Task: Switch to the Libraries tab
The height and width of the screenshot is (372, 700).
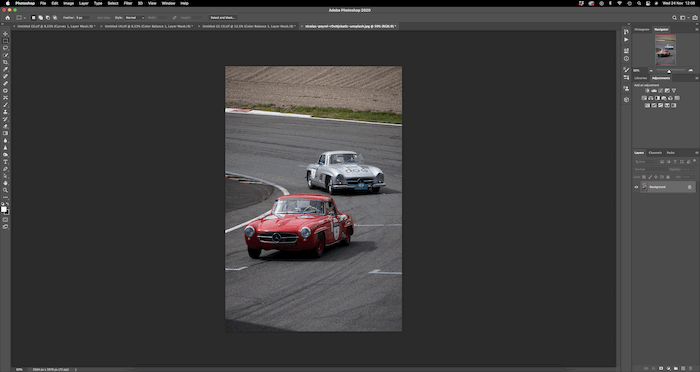Action: 640,78
